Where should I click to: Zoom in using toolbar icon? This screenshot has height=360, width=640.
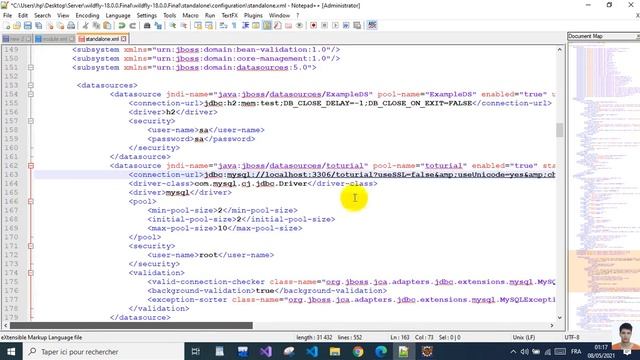pyautogui.click(x=173, y=25)
